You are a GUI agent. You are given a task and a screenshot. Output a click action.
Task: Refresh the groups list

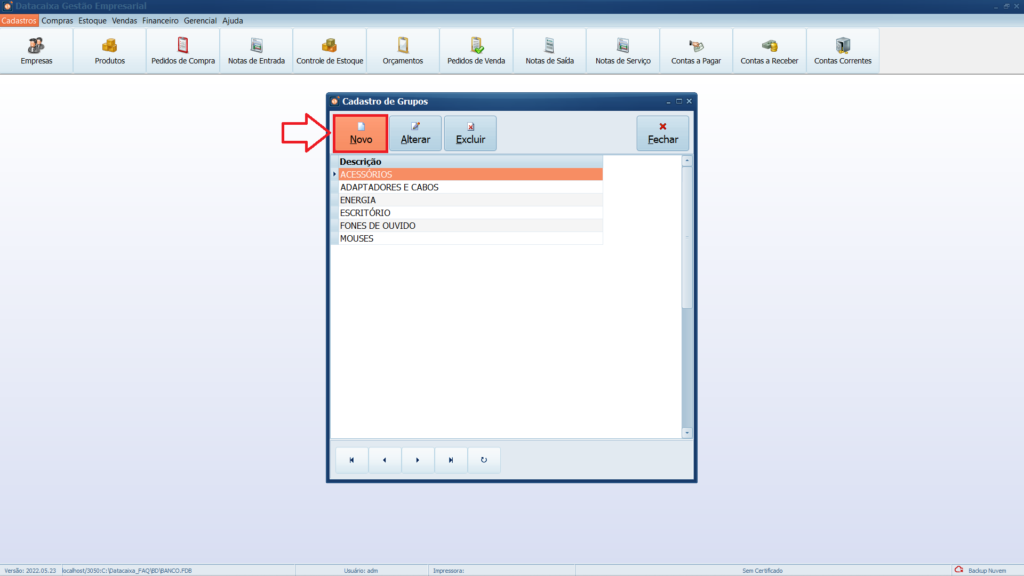click(484, 460)
